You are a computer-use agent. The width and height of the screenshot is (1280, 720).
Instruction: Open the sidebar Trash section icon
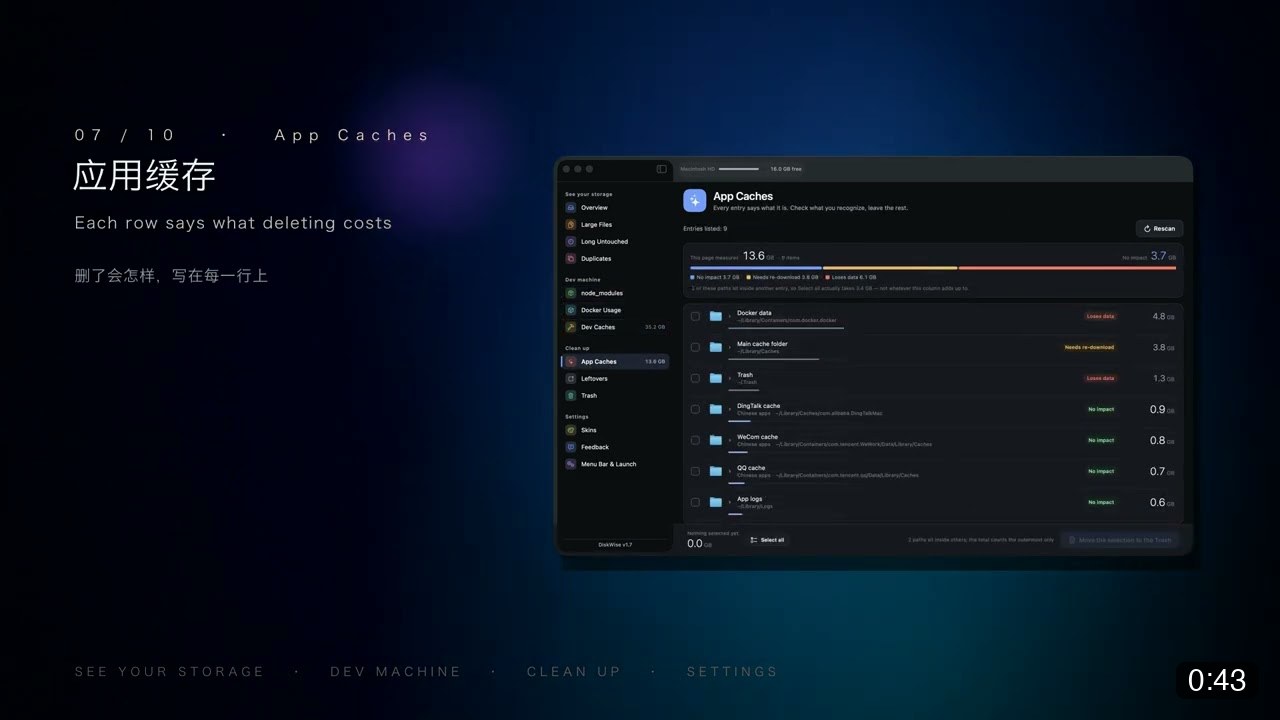pyautogui.click(x=571, y=395)
